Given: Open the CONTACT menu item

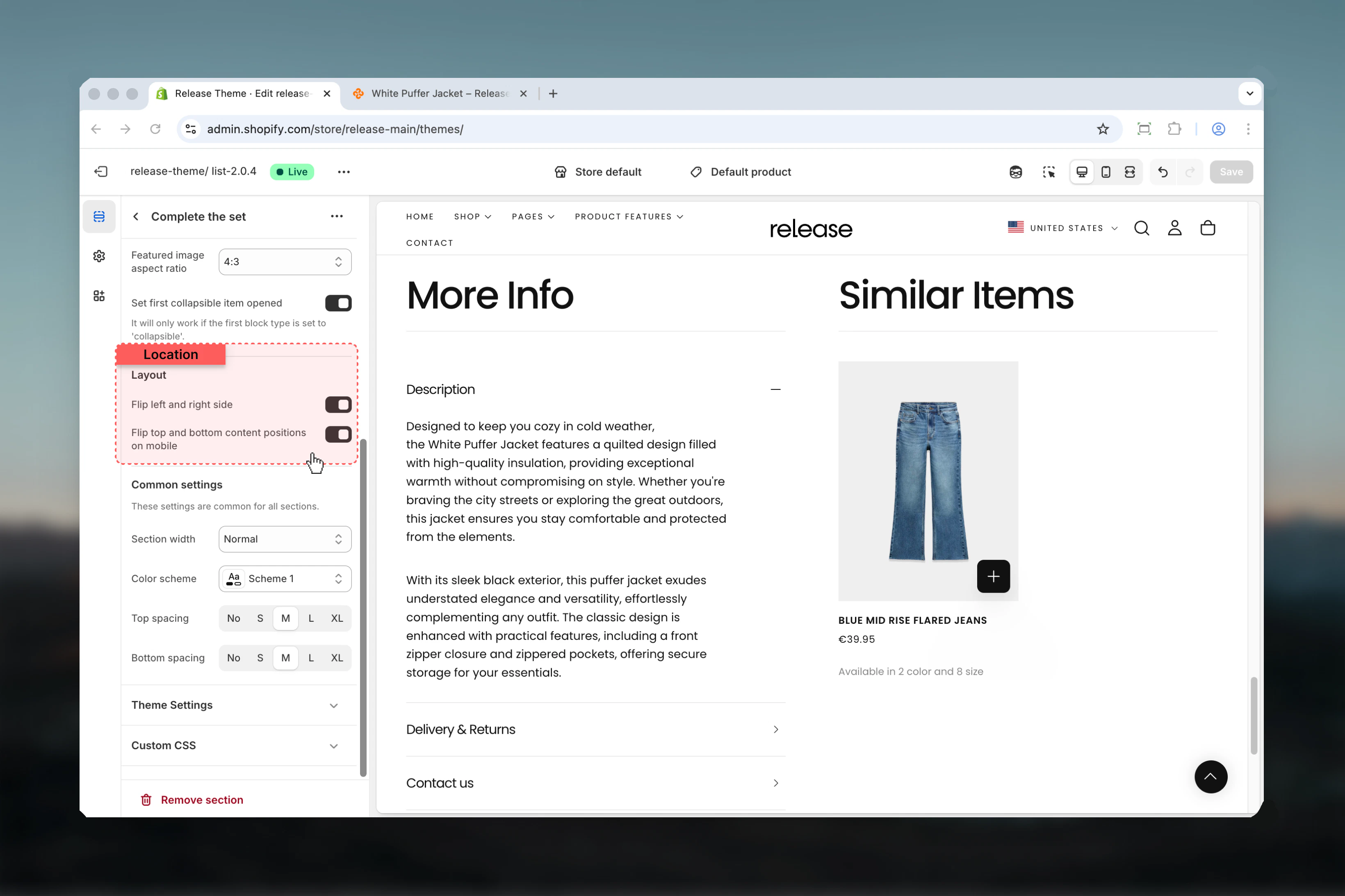Looking at the screenshot, I should click(429, 243).
